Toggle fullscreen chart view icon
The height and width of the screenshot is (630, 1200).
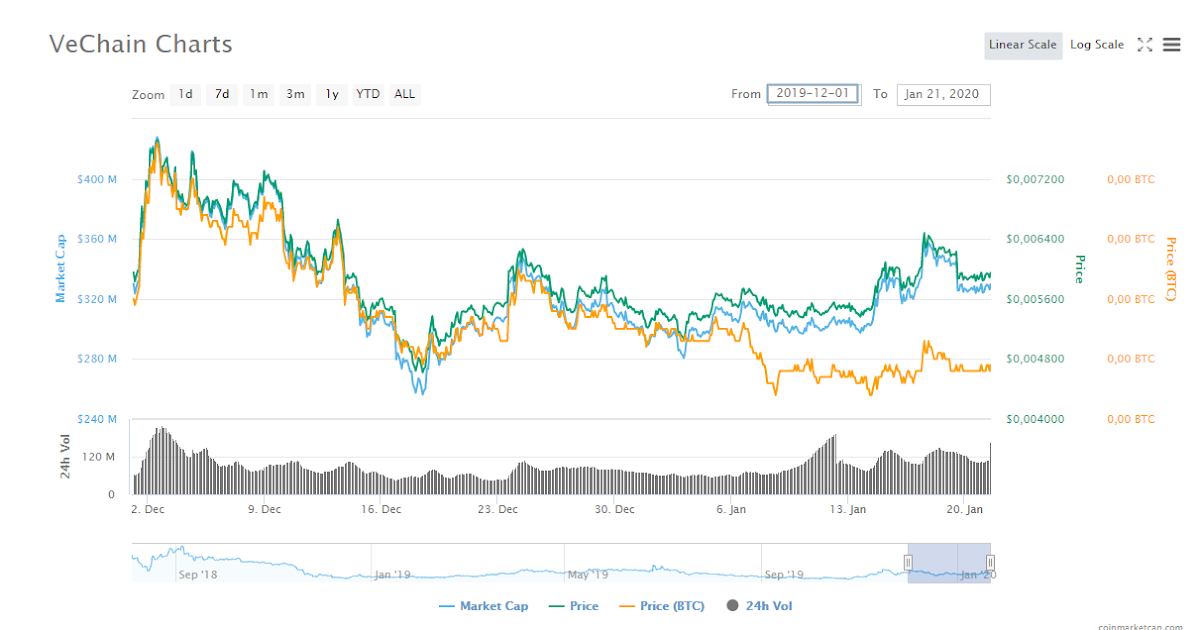point(1145,45)
